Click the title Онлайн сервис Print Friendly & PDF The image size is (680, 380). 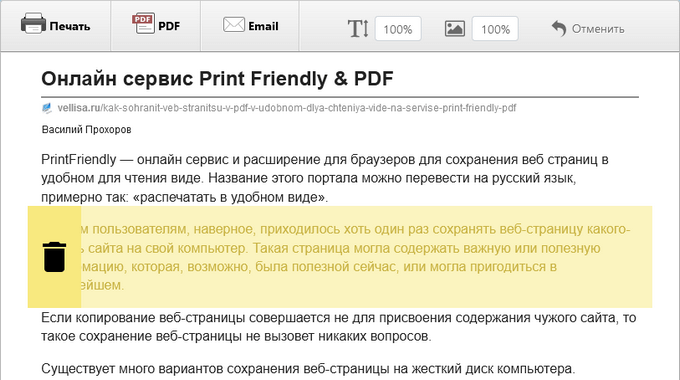pyautogui.click(x=217, y=79)
